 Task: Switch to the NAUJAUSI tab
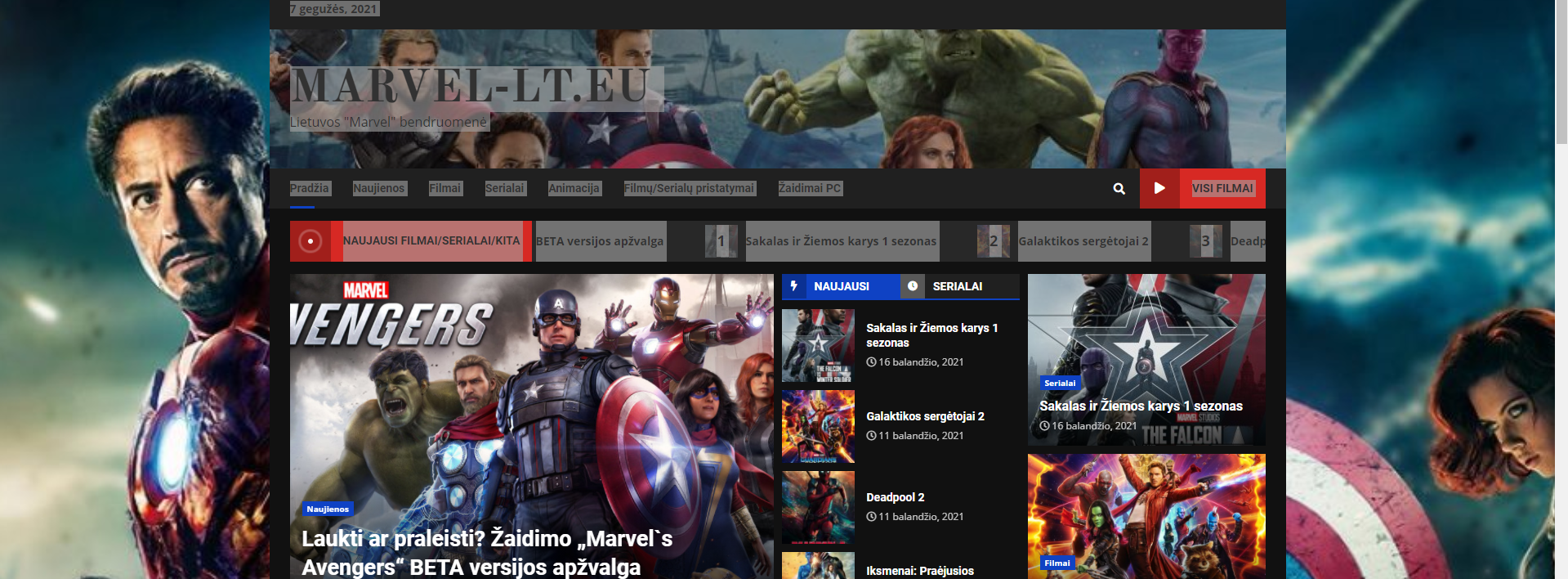pyautogui.click(x=842, y=286)
